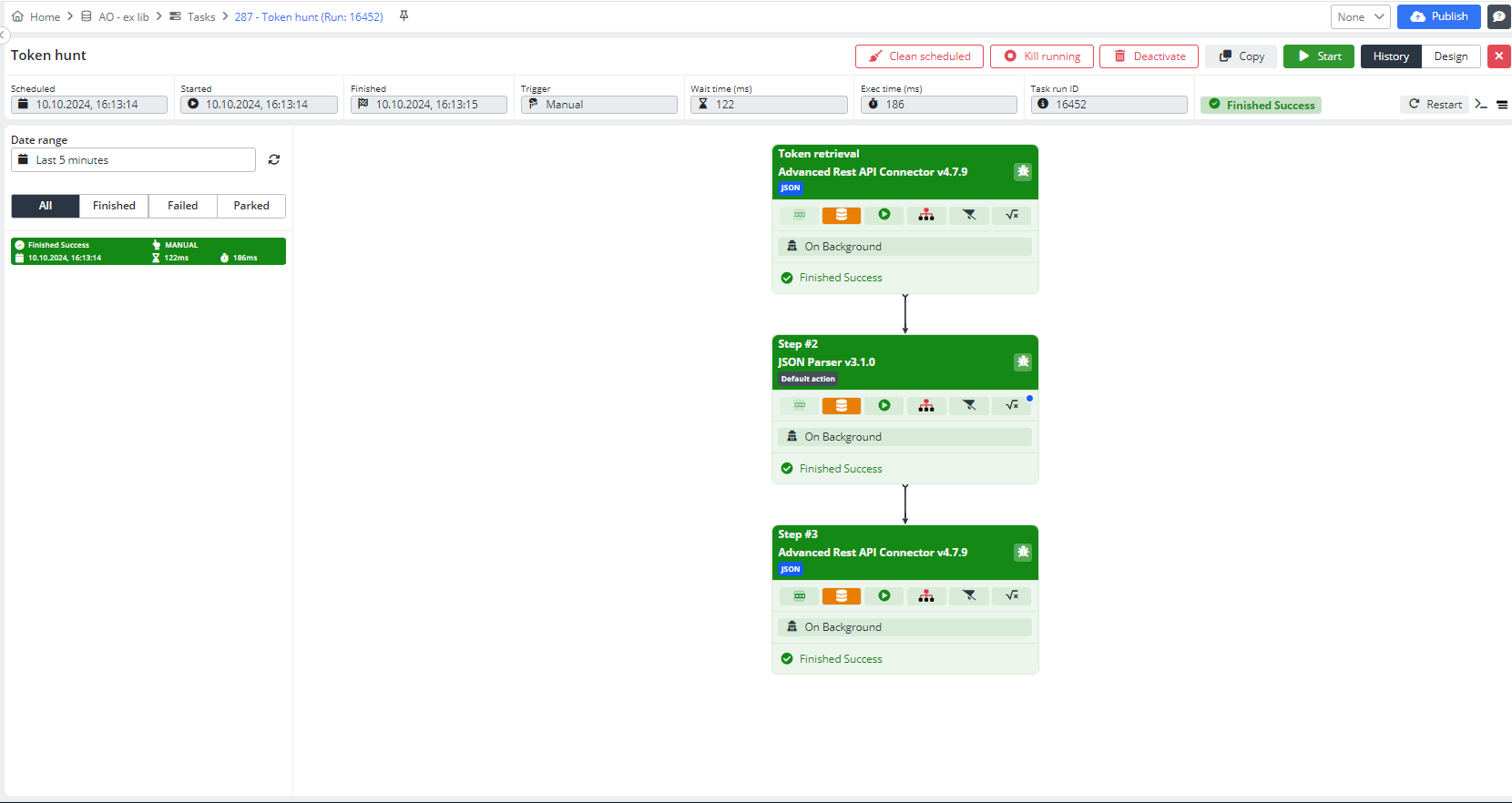The height and width of the screenshot is (803, 1512).
Task: Filter runs by Failed
Action: [x=182, y=206]
